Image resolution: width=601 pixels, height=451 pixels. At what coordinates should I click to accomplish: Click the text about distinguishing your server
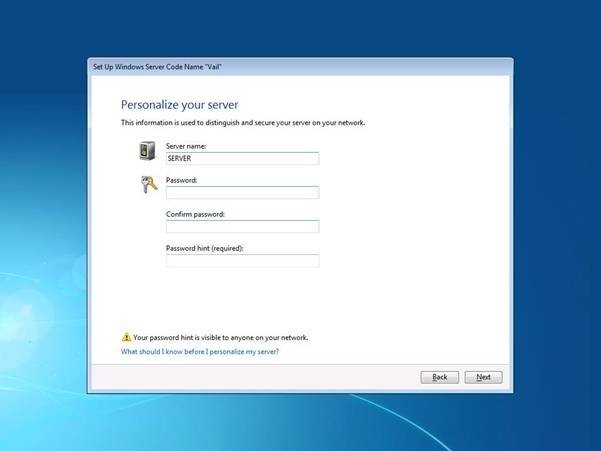click(x=243, y=123)
